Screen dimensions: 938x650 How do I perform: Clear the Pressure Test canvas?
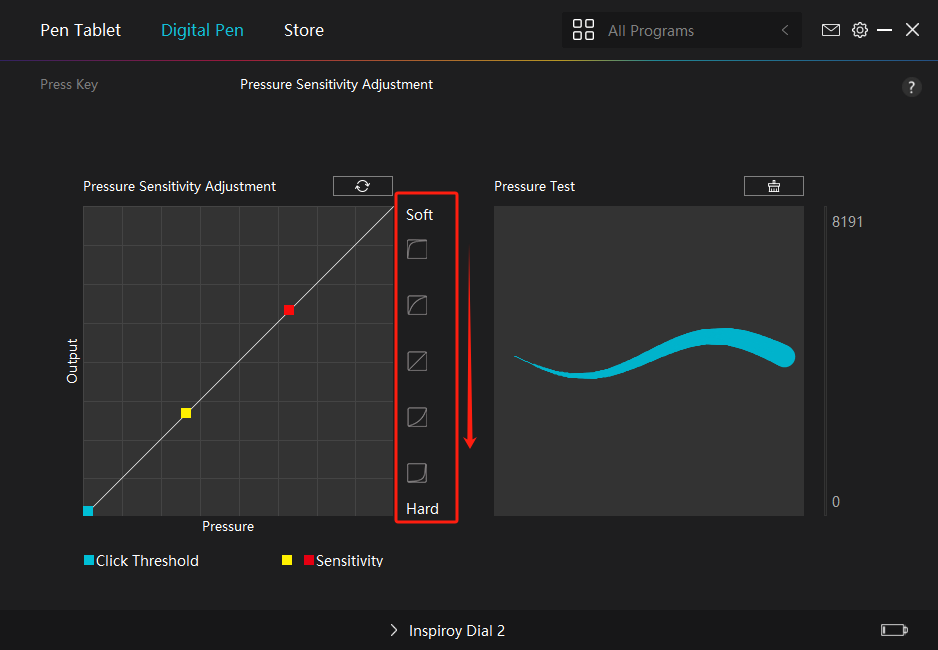point(773,186)
